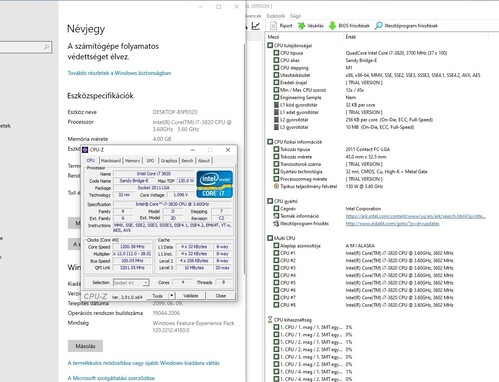This screenshot has height=382, width=499.
Task: Switch to the Bench tab in CPU-Z
Action: 187,161
